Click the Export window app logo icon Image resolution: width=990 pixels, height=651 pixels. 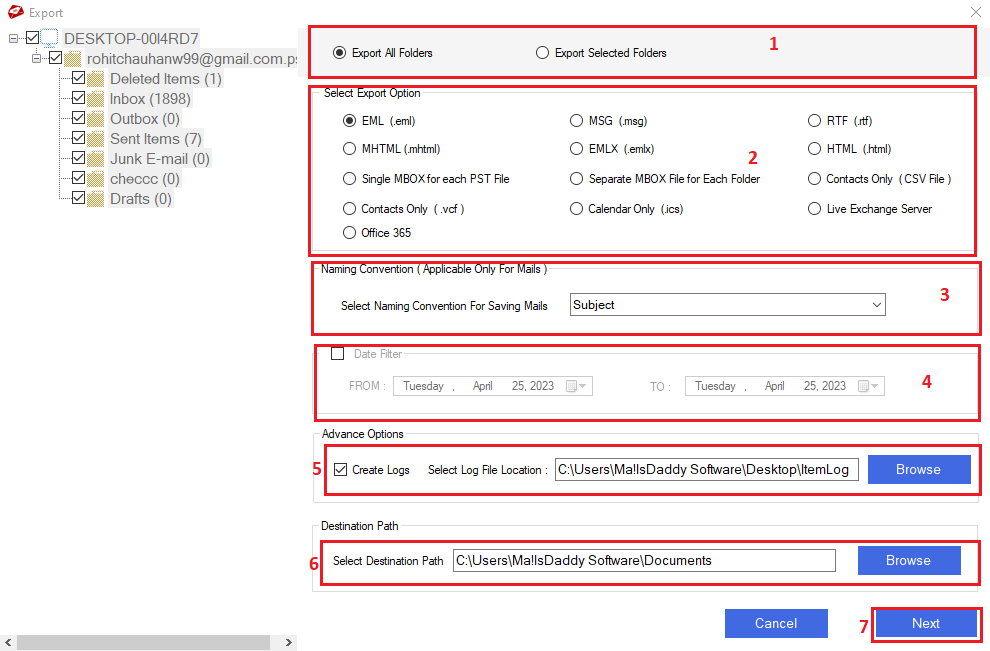click(15, 12)
